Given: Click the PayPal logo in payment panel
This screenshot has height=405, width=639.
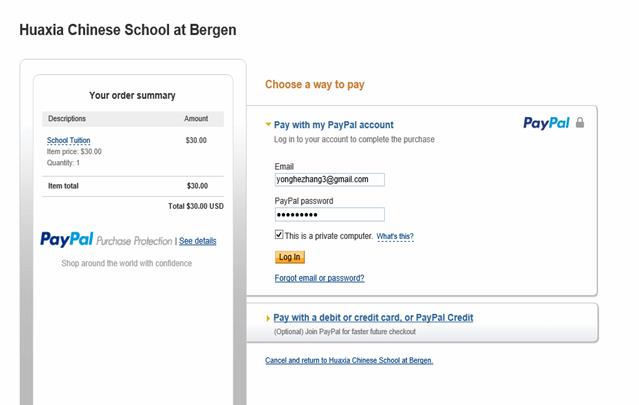Looking at the screenshot, I should [x=546, y=123].
